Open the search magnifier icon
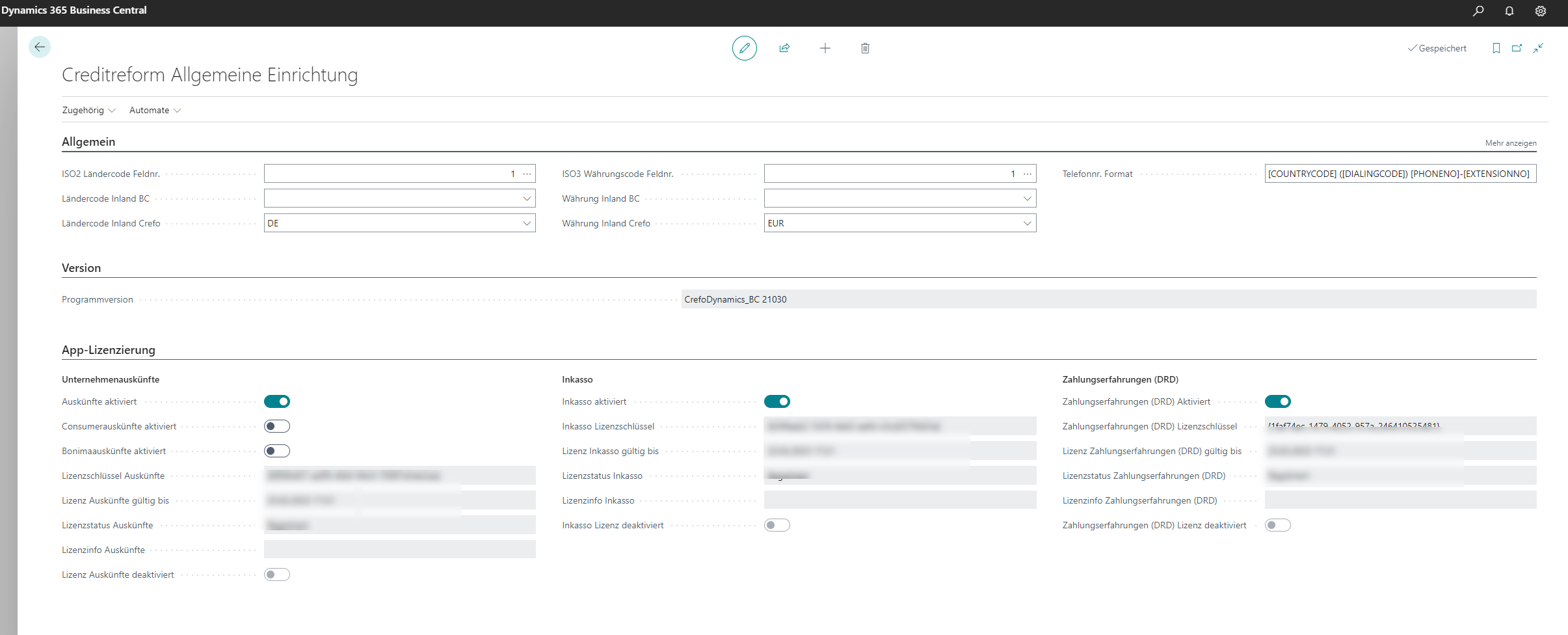The height and width of the screenshot is (635, 1568). pos(1478,10)
